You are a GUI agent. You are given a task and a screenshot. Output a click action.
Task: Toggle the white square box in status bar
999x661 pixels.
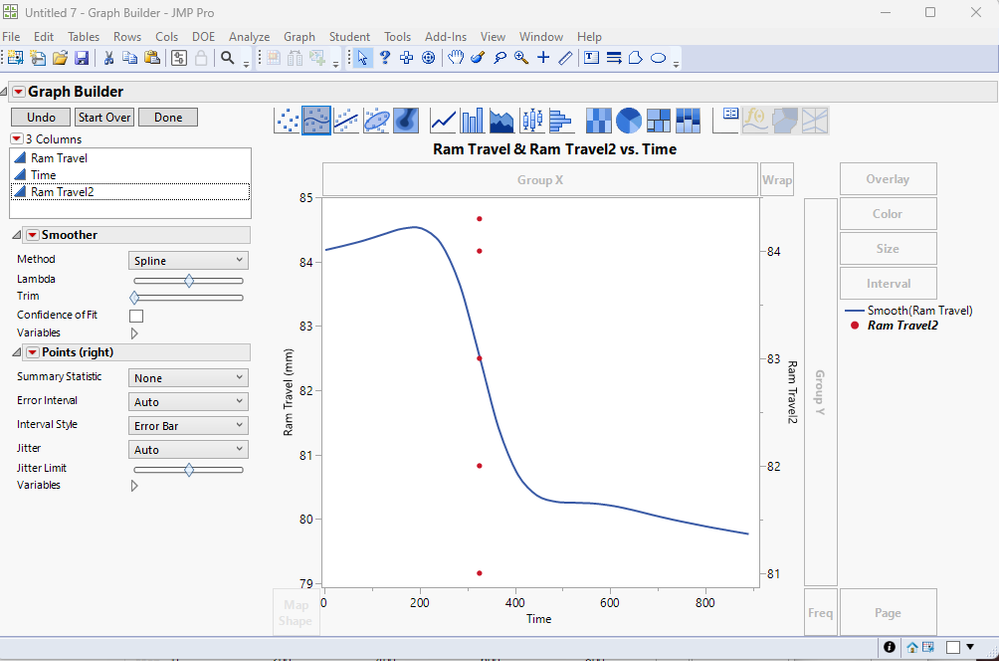tap(953, 648)
